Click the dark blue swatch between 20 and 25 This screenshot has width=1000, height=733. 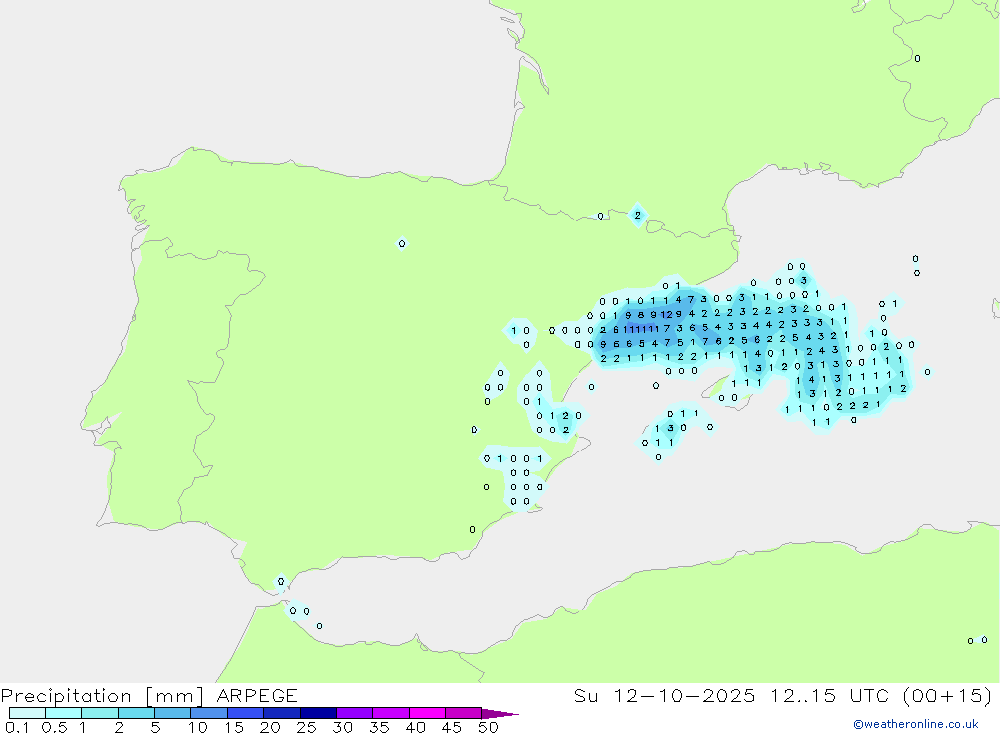click(x=281, y=713)
